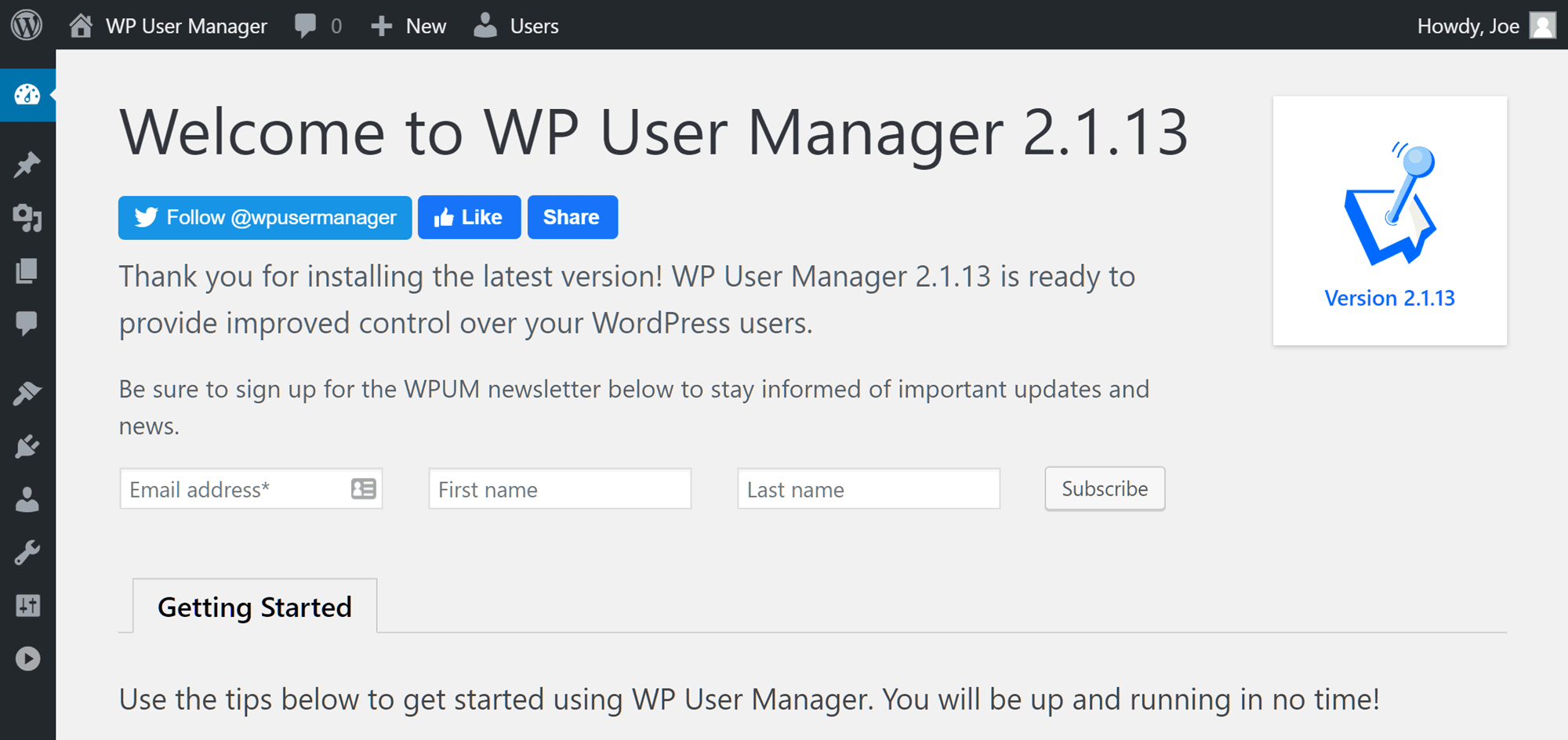Open the WordPress logo menu
Image resolution: width=1568 pixels, height=740 pixels.
27,25
